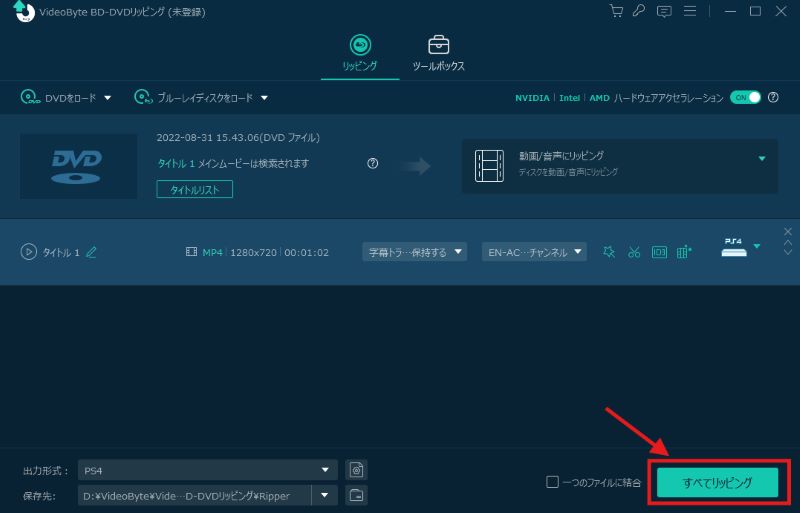Open the 出力形式 PS4 combo box
800x513 pixels.
pos(208,470)
